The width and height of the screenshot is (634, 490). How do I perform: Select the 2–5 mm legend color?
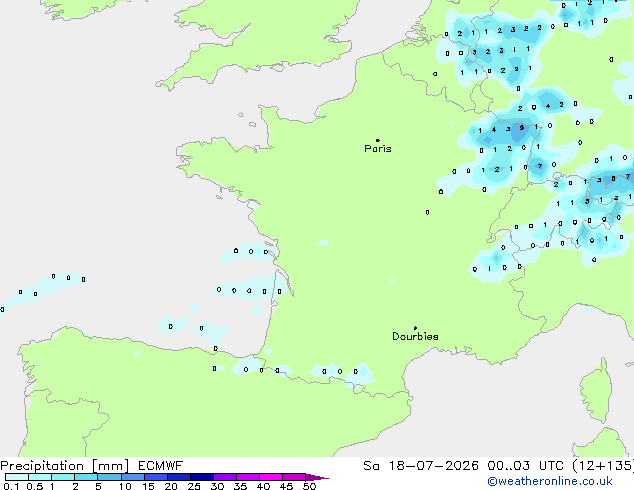coord(86,477)
